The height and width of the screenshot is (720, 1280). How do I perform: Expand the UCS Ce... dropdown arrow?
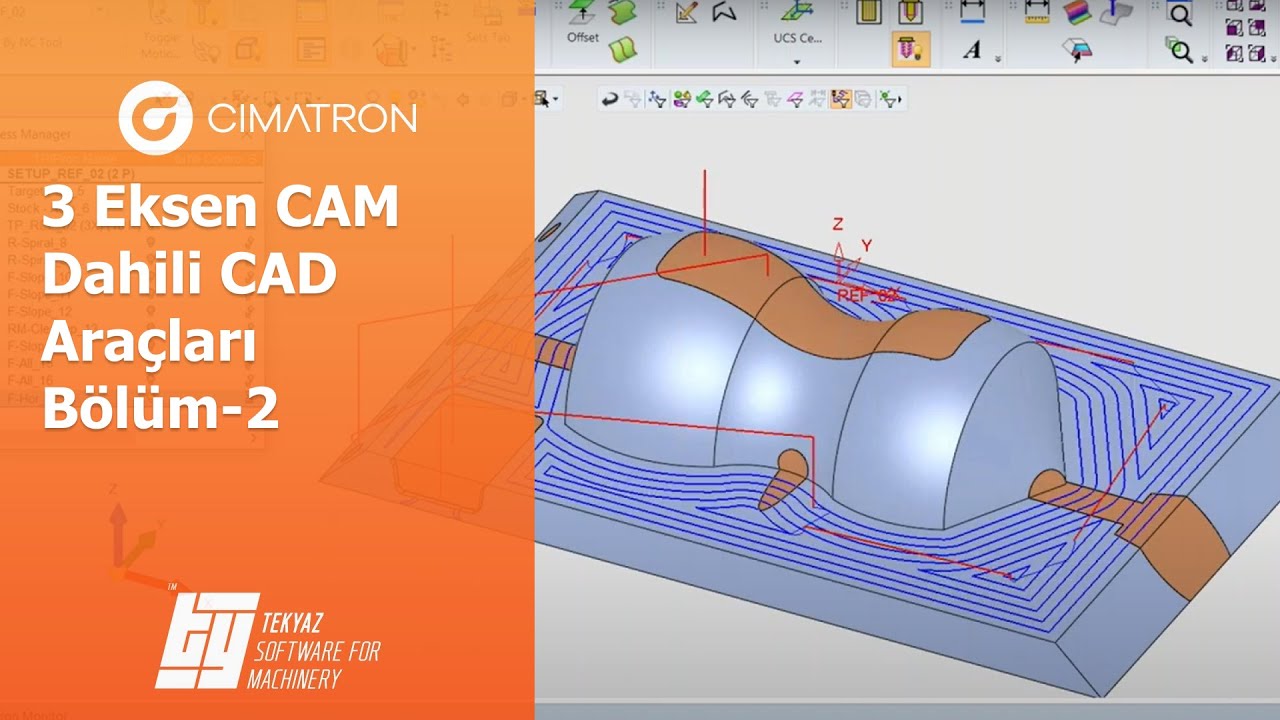797,62
